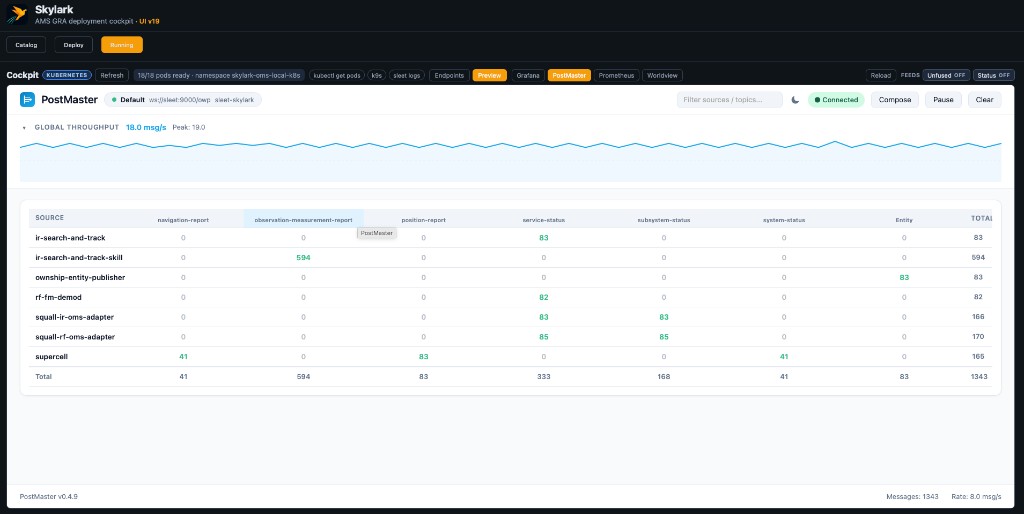Click the service-status column header

543,220
